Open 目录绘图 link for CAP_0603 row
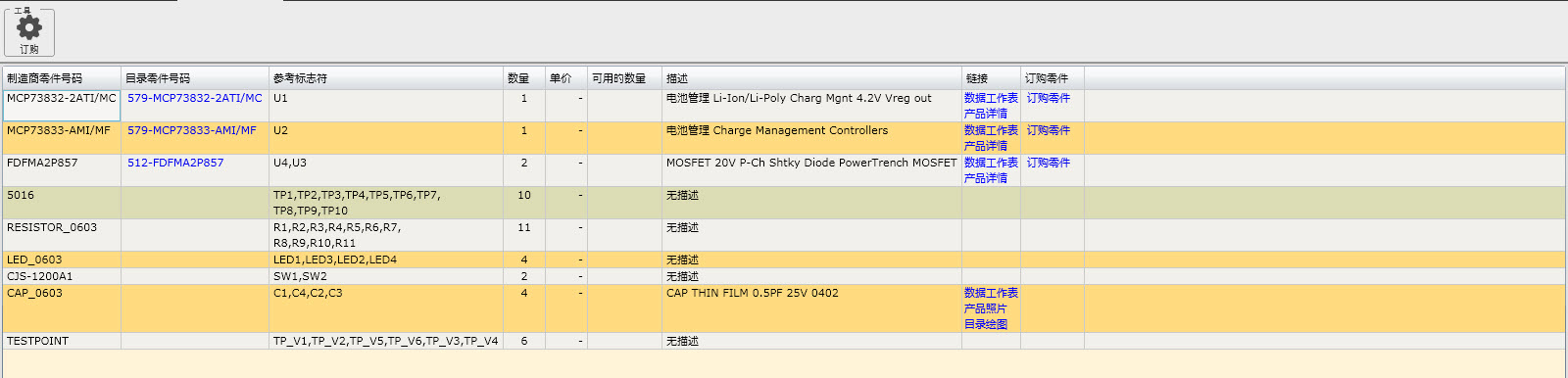This screenshot has width=1568, height=378. pos(985,324)
